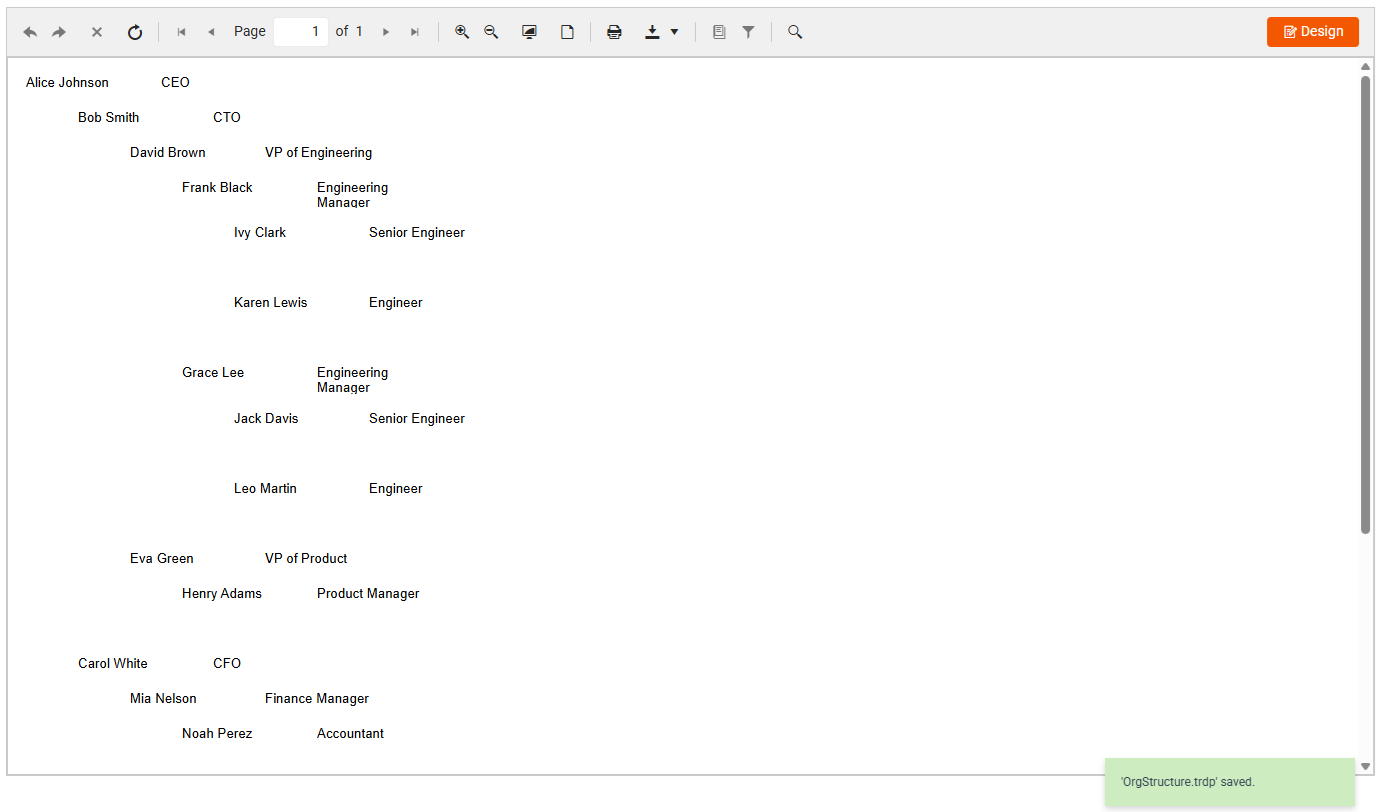The height and width of the screenshot is (812, 1382).
Task: Click the navigate back arrow icon
Action: pyautogui.click(x=29, y=31)
